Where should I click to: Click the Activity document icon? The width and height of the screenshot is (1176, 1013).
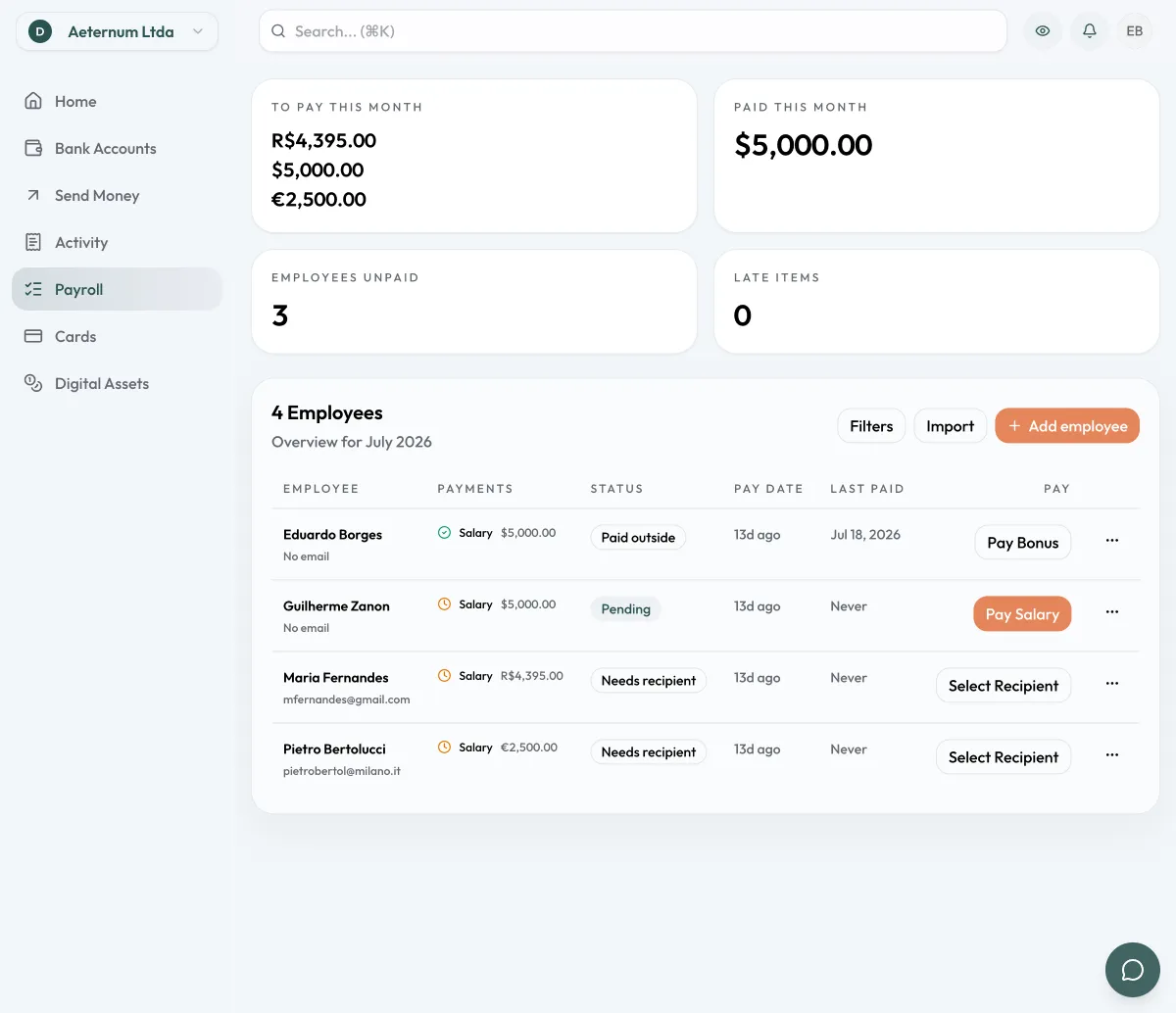tap(33, 242)
